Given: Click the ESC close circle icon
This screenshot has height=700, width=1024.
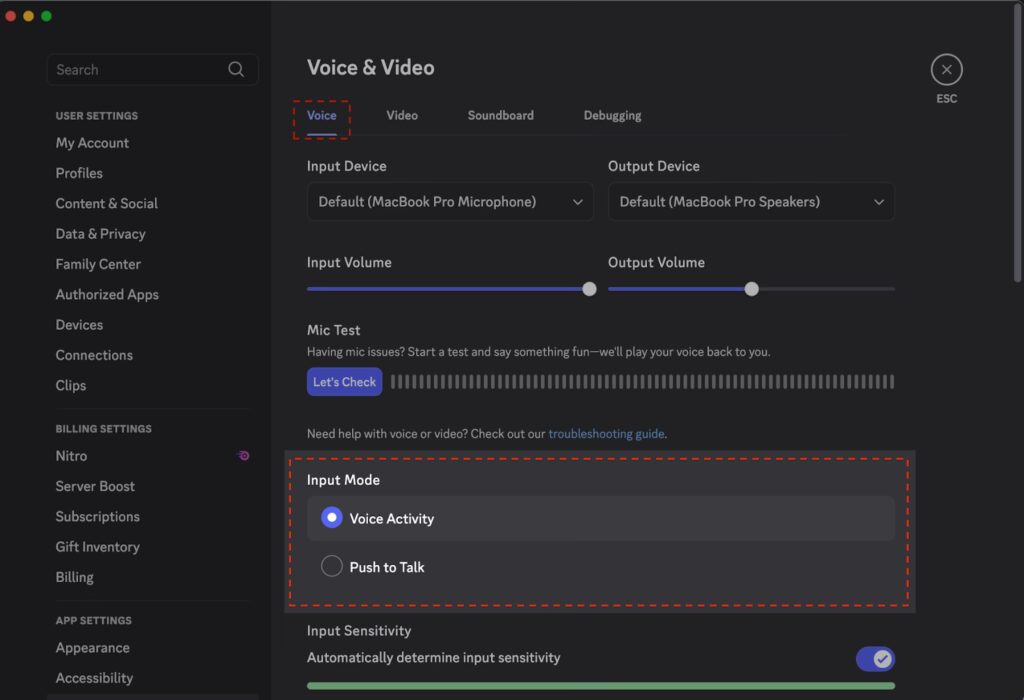Looking at the screenshot, I should (x=946, y=70).
